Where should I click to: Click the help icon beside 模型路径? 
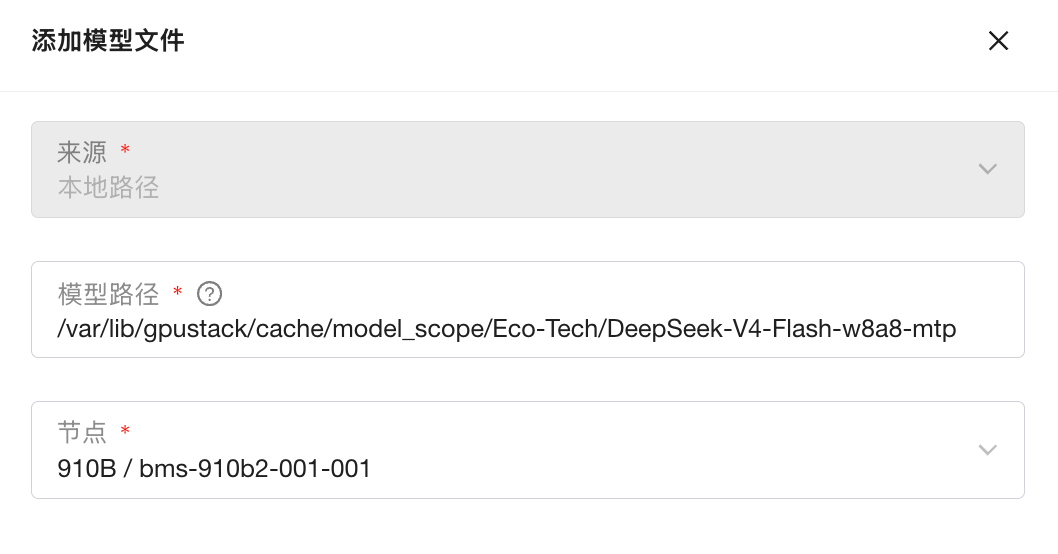pos(209,294)
